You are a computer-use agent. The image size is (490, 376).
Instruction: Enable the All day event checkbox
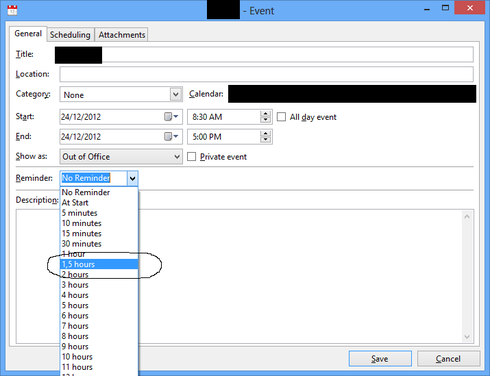click(281, 117)
